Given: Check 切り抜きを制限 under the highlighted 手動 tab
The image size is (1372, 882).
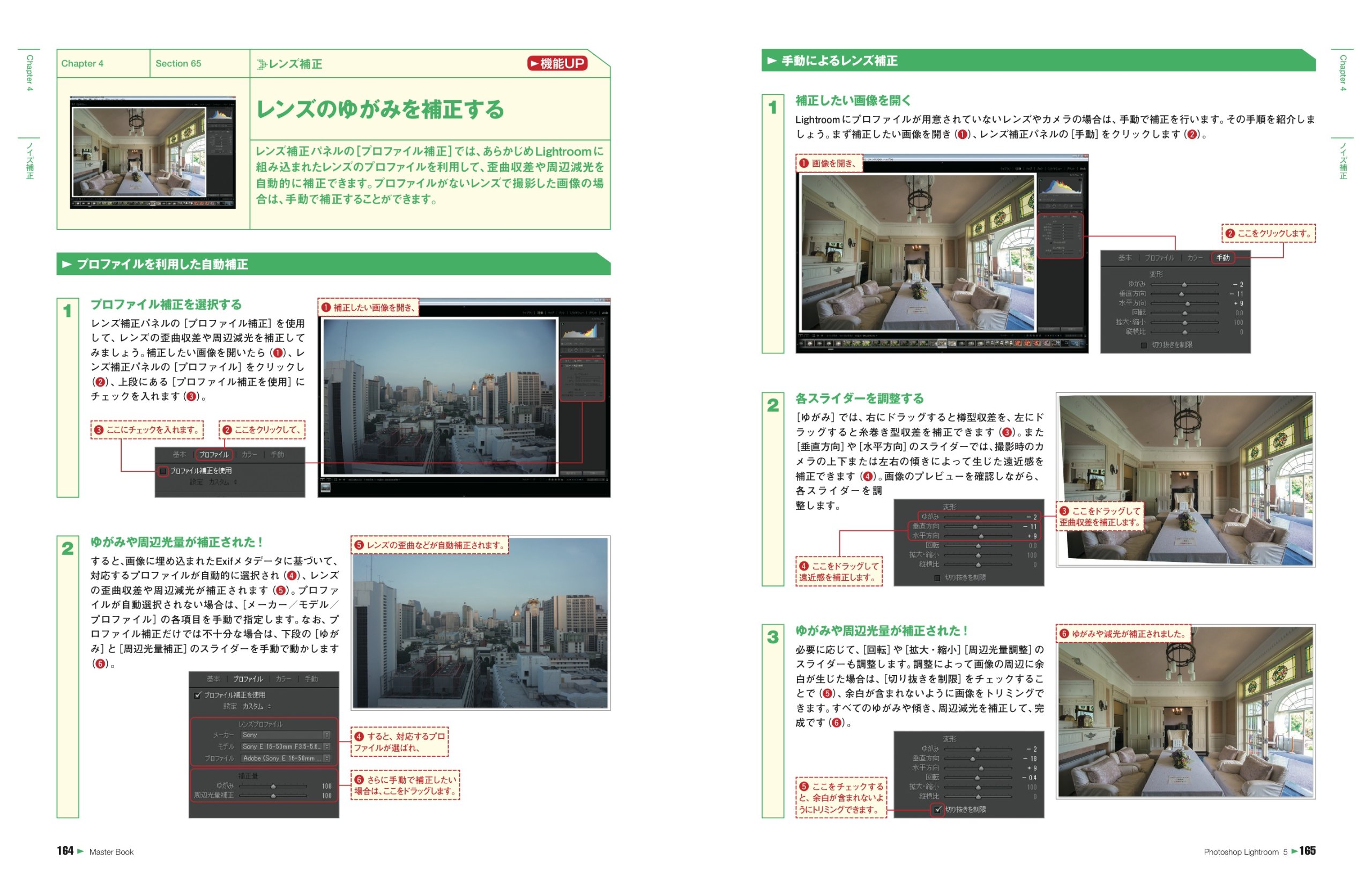Looking at the screenshot, I should (1143, 345).
